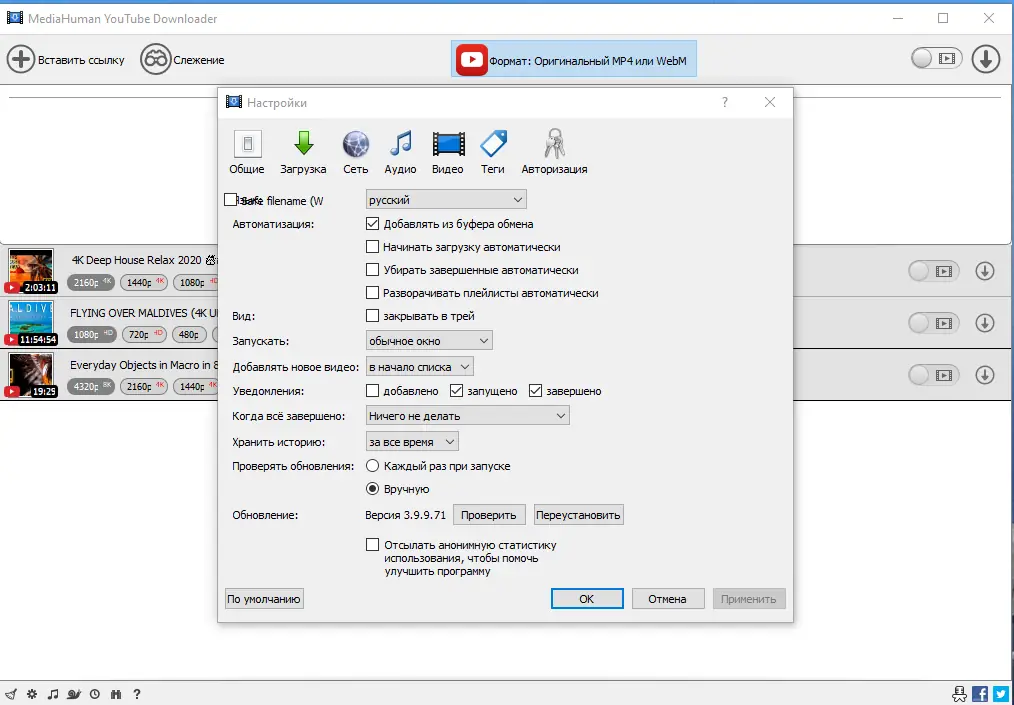The image size is (1014, 705).
Task: Open в начало списка dropdown
Action: tap(420, 367)
